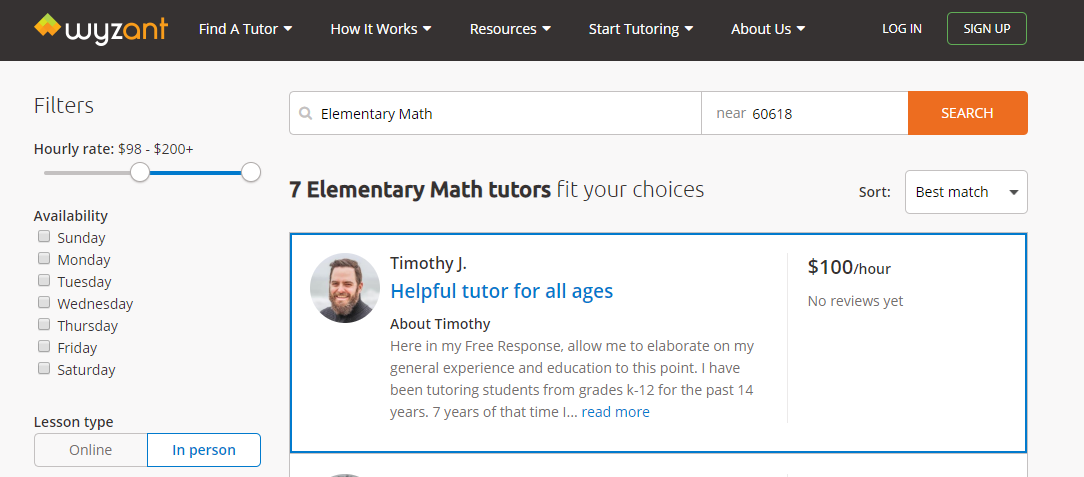This screenshot has height=477, width=1084.
Task: Enable Saturday availability checkbox
Action: [44, 368]
